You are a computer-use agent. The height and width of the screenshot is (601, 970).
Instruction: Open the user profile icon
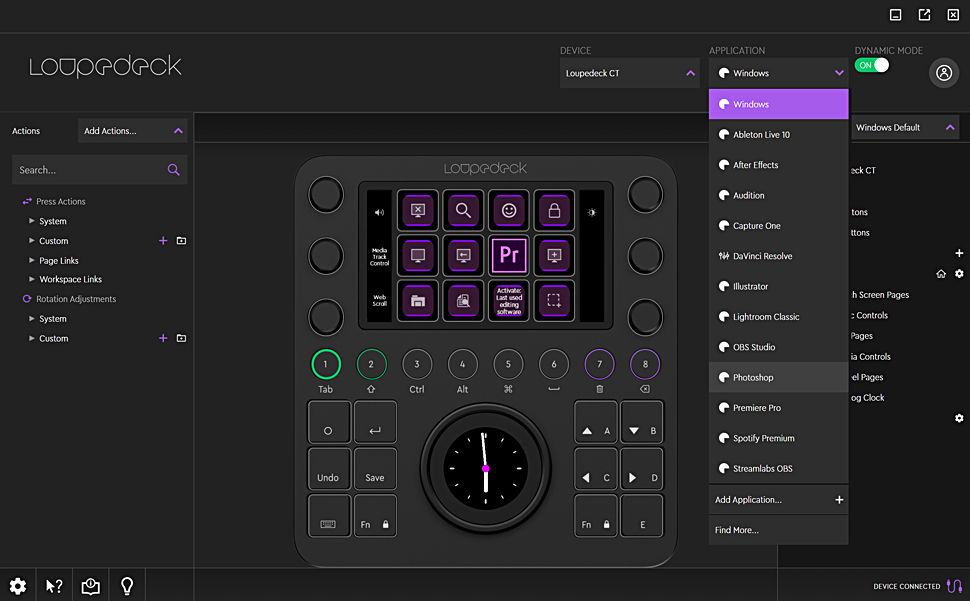click(x=943, y=73)
